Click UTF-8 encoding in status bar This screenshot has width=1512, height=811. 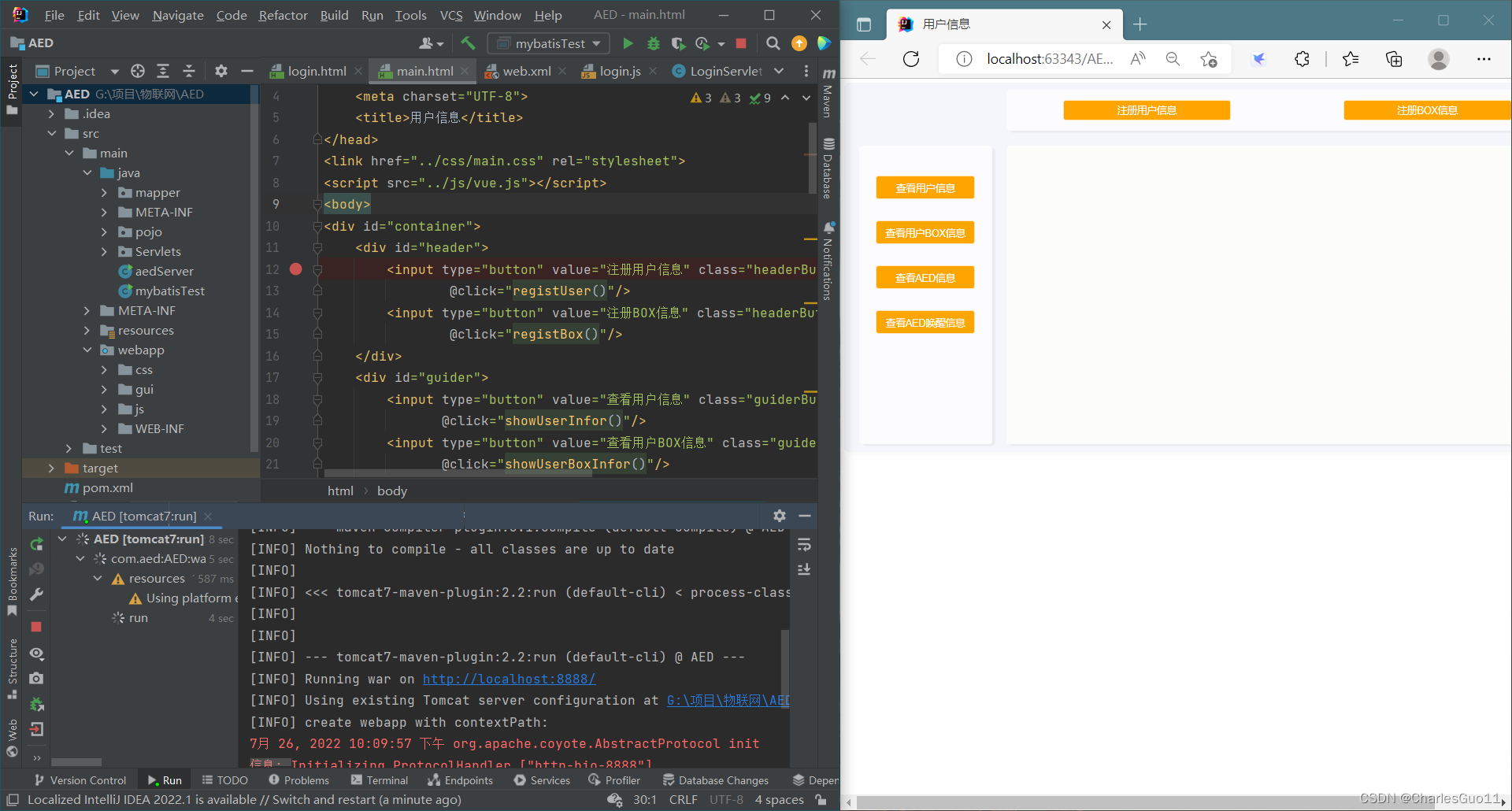pos(726,799)
